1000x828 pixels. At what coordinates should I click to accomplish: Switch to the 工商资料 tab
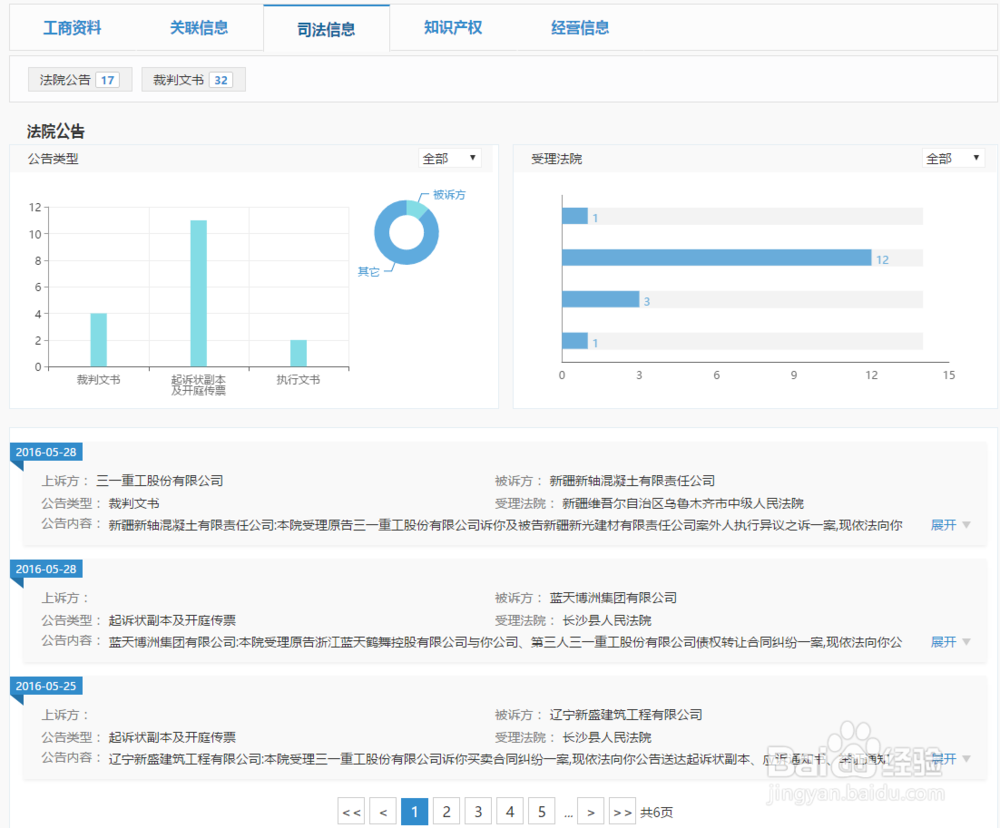pyautogui.click(x=72, y=28)
